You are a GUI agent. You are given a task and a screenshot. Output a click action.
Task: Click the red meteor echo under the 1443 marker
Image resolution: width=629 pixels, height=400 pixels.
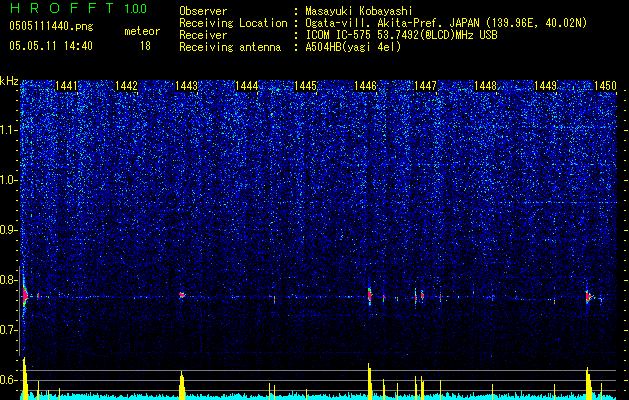click(181, 295)
